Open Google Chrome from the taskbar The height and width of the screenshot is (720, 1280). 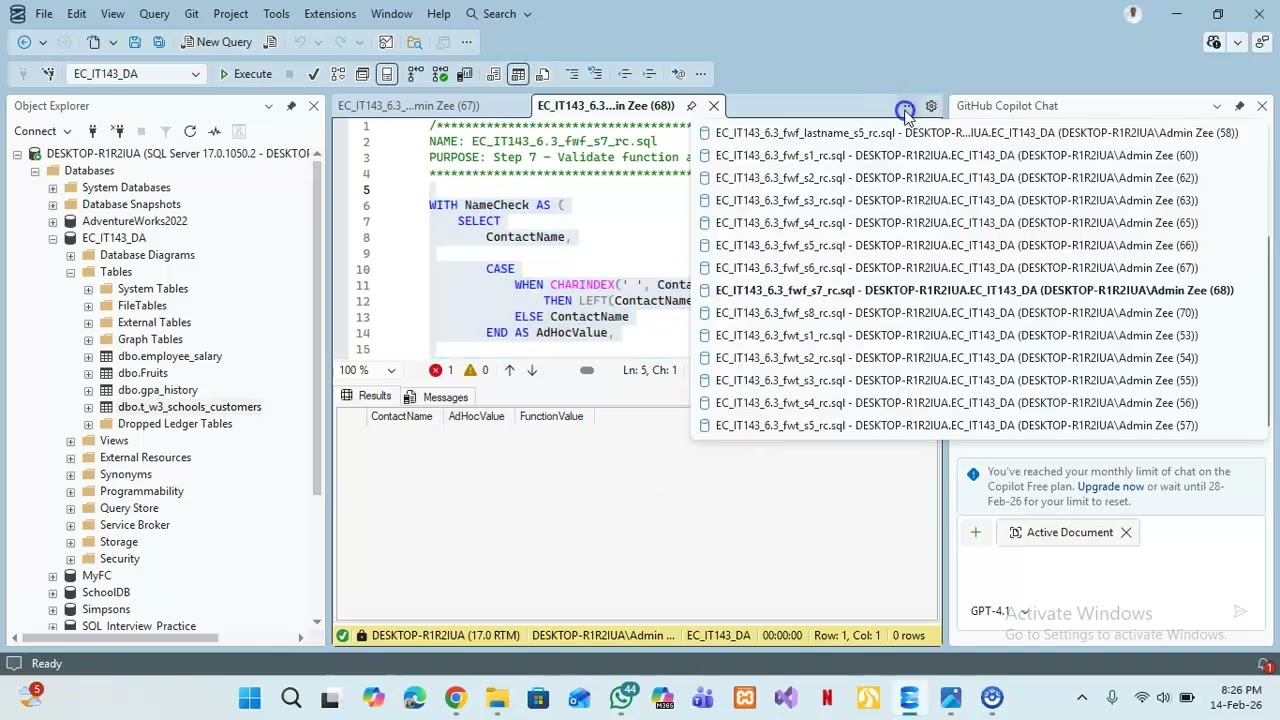(x=455, y=698)
